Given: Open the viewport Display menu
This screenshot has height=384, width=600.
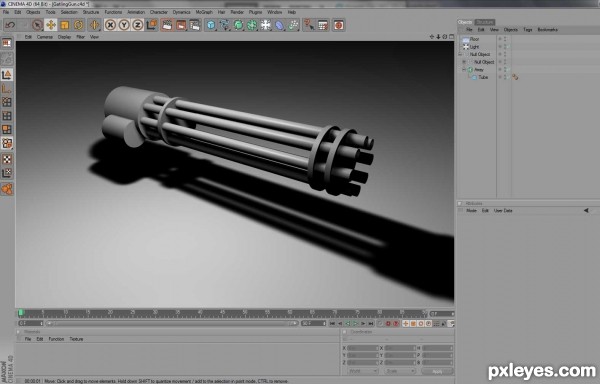Looking at the screenshot, I should [x=64, y=37].
